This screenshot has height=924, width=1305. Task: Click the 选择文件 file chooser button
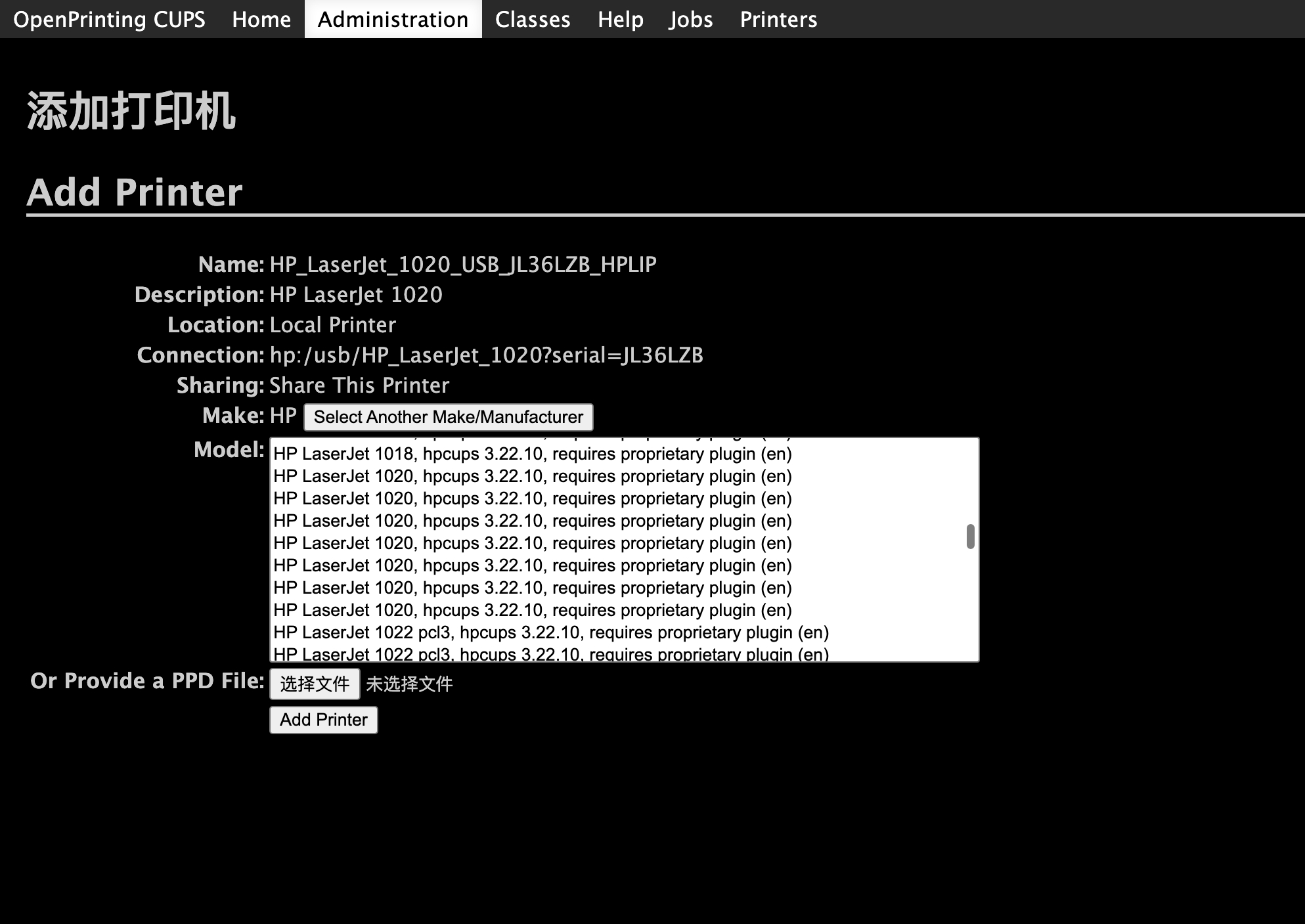tap(315, 684)
